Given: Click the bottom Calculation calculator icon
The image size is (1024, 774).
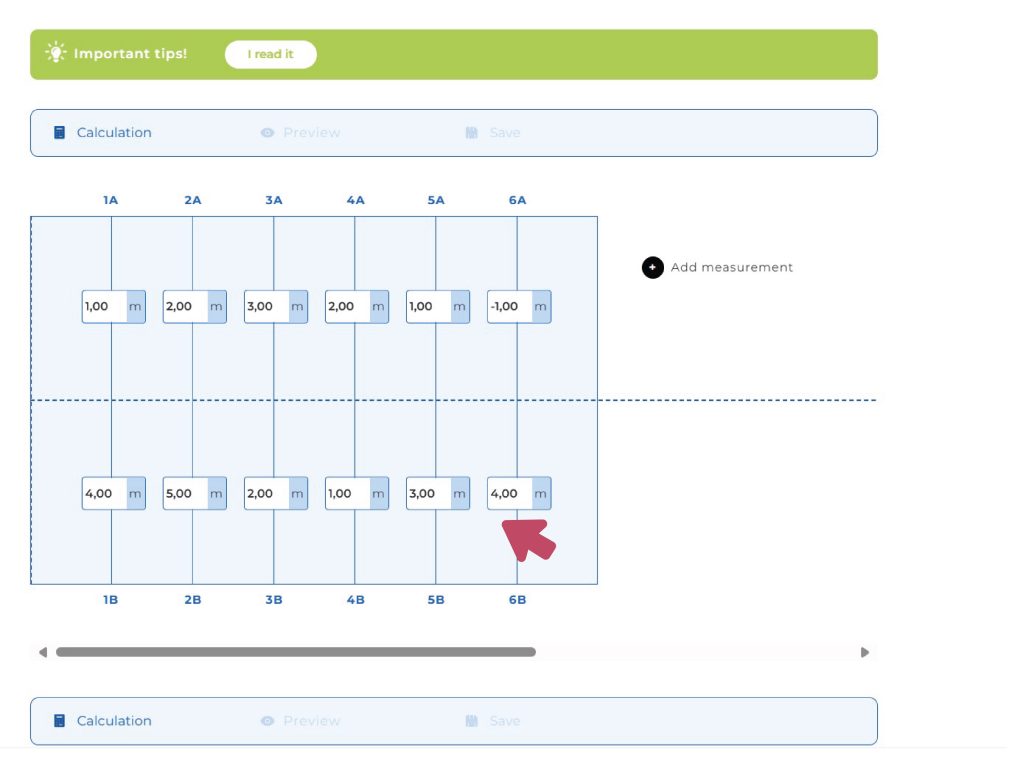Looking at the screenshot, I should click(60, 721).
